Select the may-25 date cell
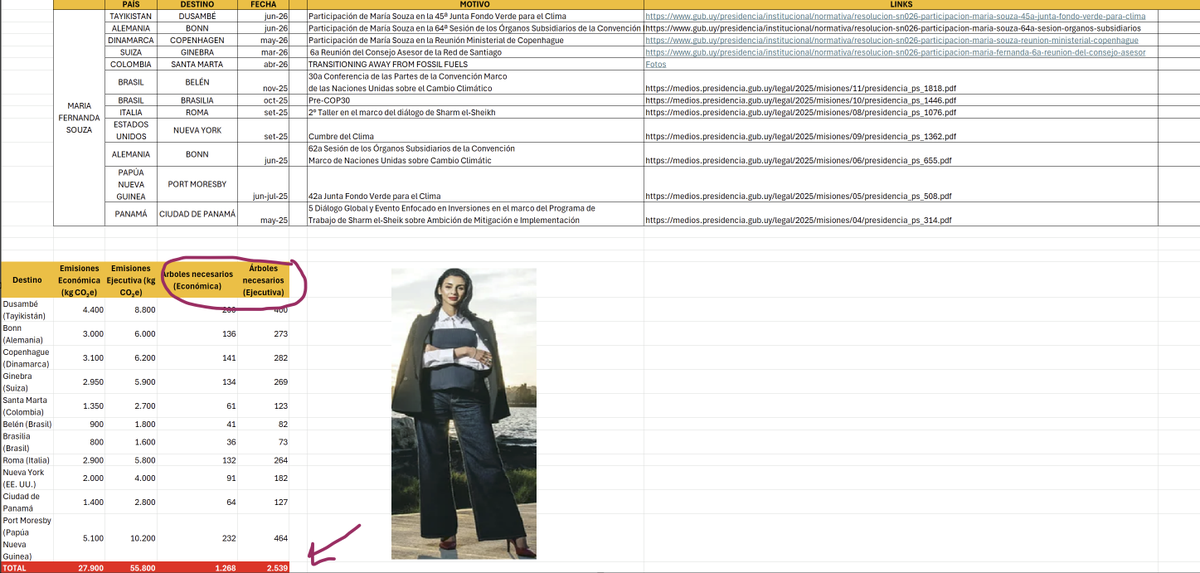 click(x=265, y=215)
